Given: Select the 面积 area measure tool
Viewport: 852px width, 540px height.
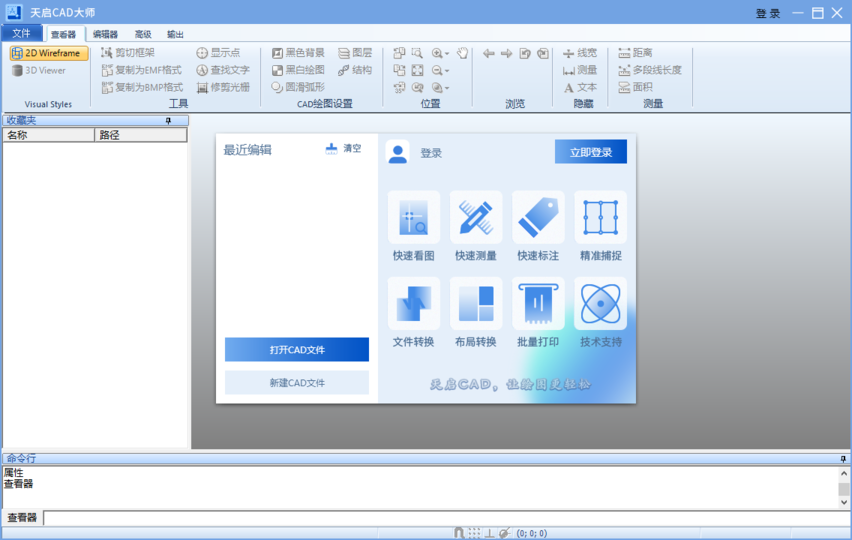Looking at the screenshot, I should (x=635, y=87).
